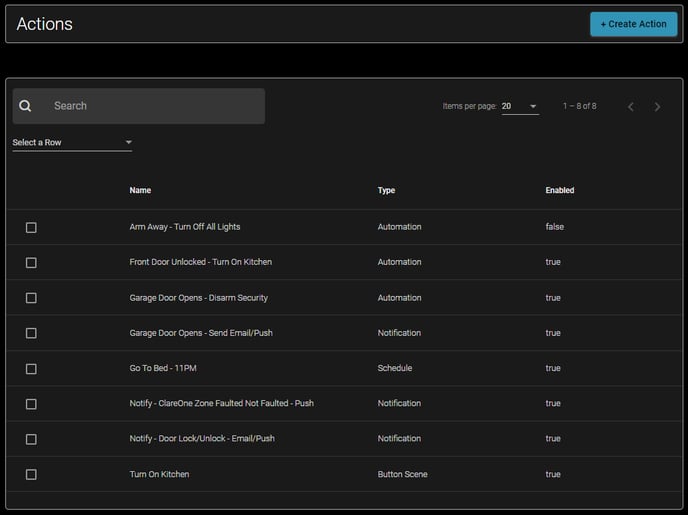Image resolution: width=688 pixels, height=515 pixels.
Task: Open the Turn On Kitchen button scene
Action: click(x=159, y=474)
